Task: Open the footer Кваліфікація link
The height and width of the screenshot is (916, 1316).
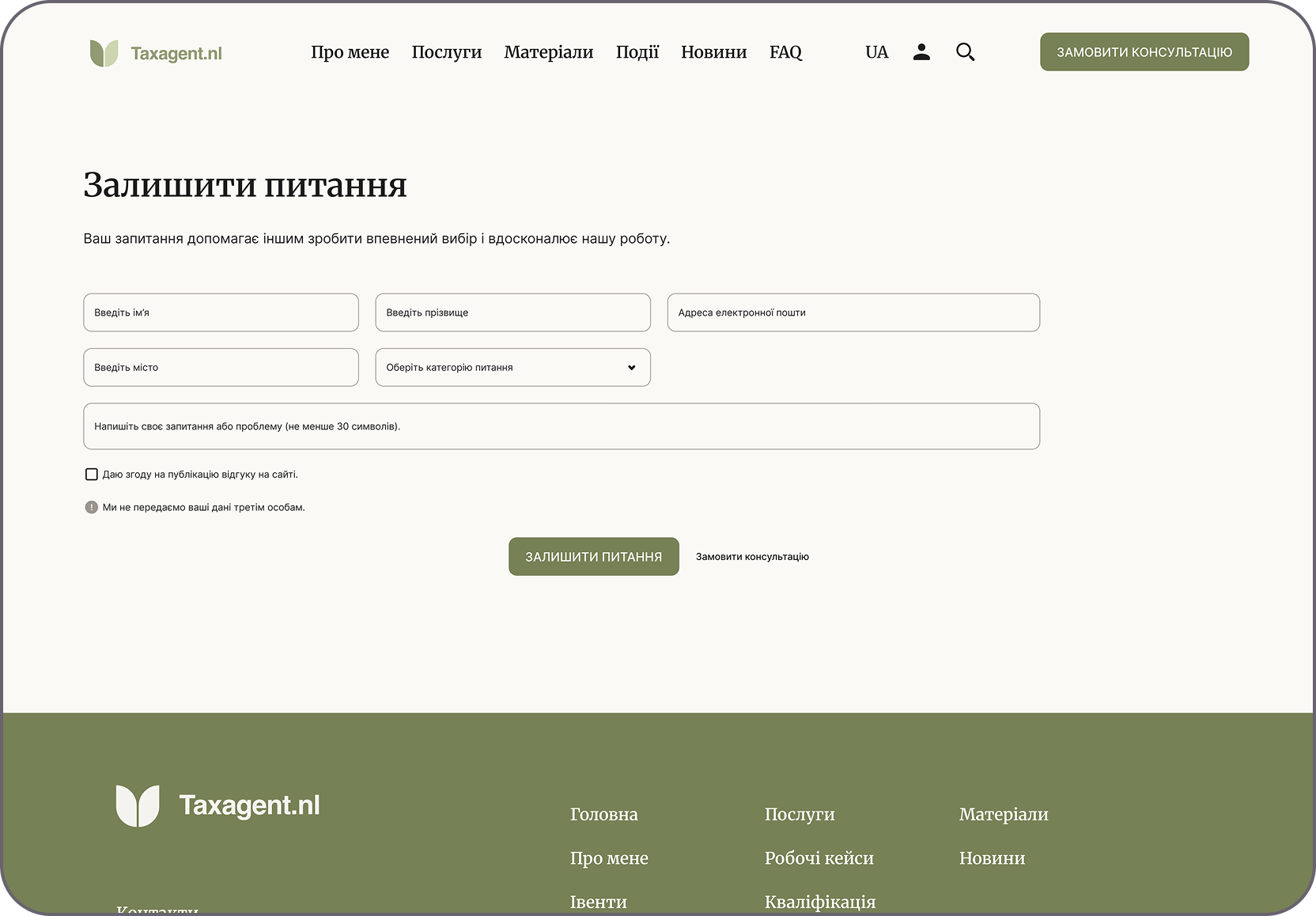Action: click(820, 902)
